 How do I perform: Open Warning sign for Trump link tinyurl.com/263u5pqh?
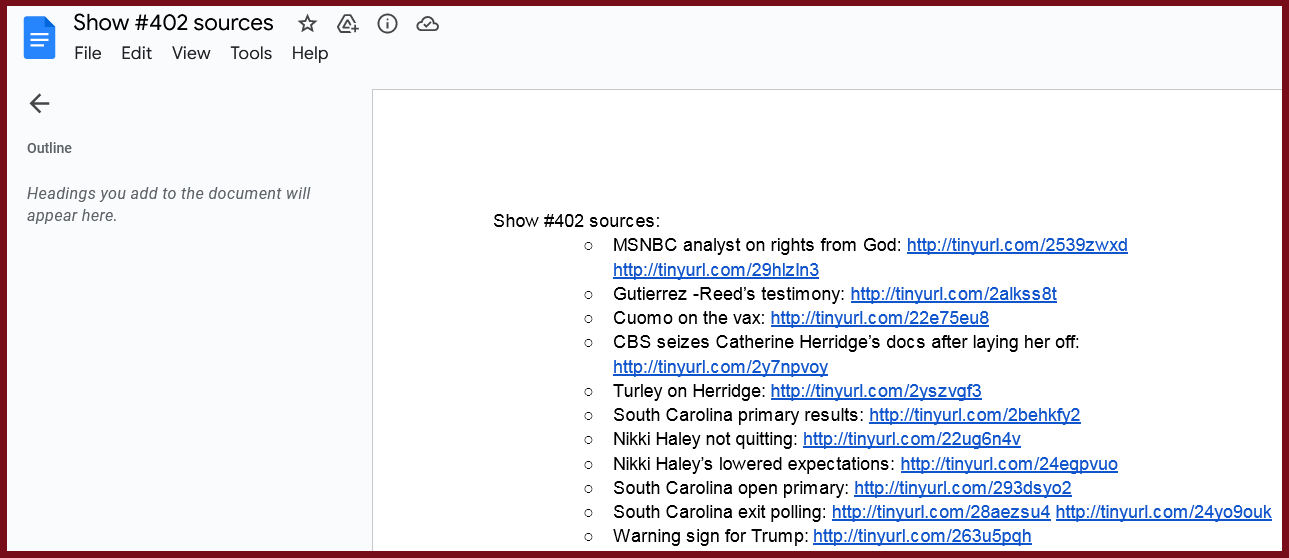[x=922, y=536]
